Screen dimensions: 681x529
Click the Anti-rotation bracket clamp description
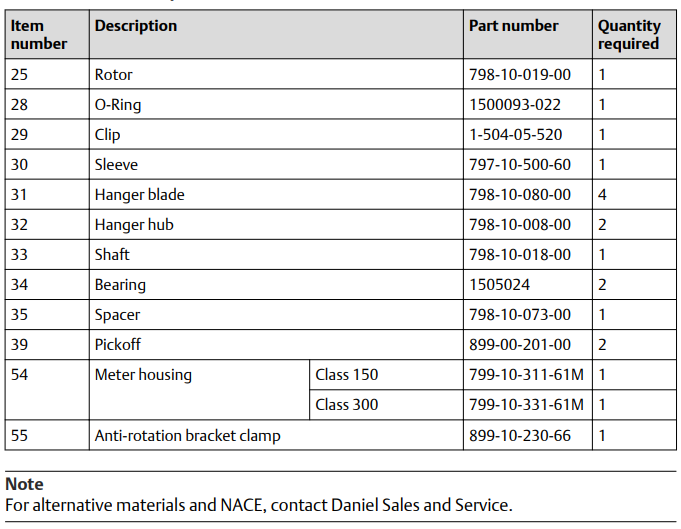pyautogui.click(x=188, y=436)
